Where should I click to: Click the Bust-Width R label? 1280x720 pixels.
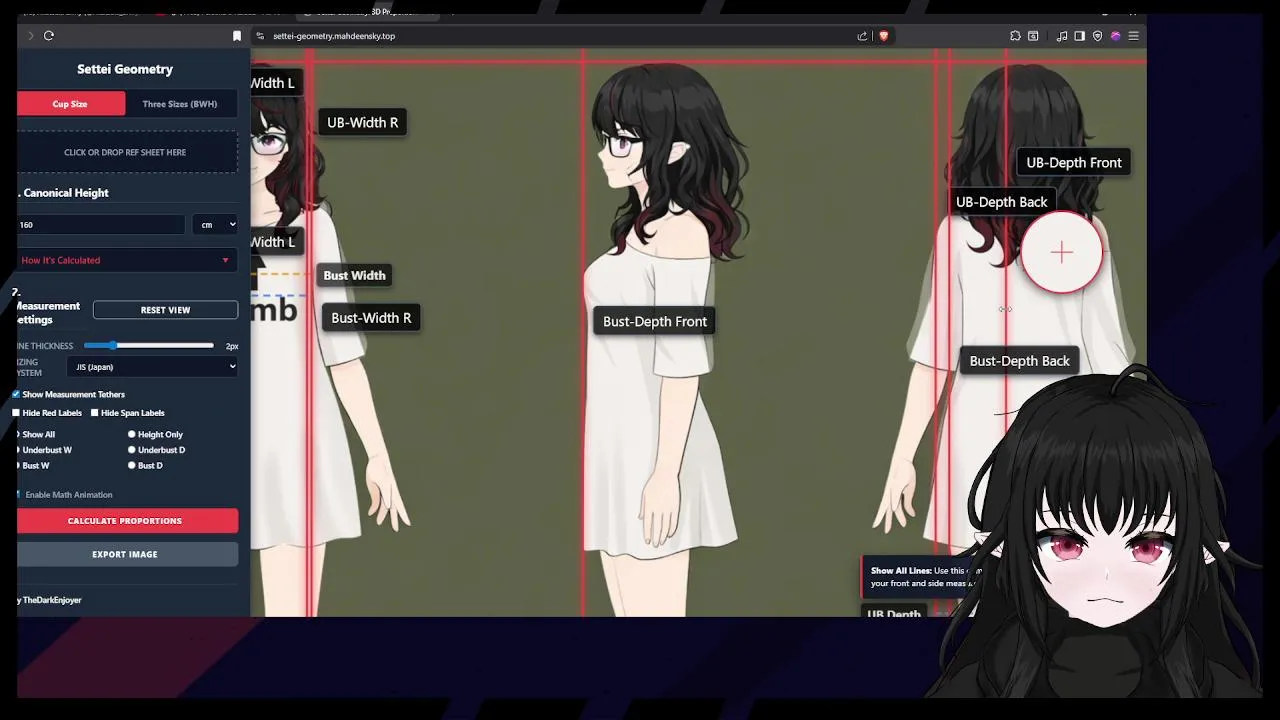click(371, 318)
